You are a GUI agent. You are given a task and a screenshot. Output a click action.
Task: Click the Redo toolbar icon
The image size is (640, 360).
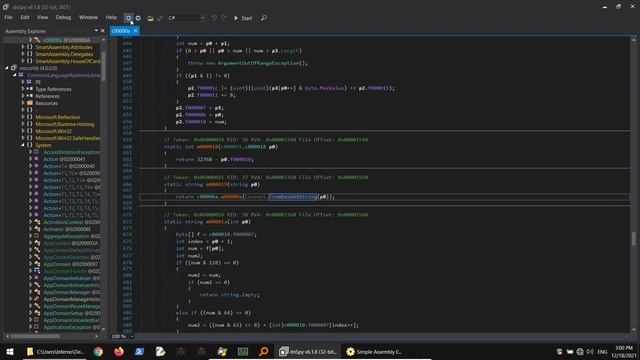[224, 18]
